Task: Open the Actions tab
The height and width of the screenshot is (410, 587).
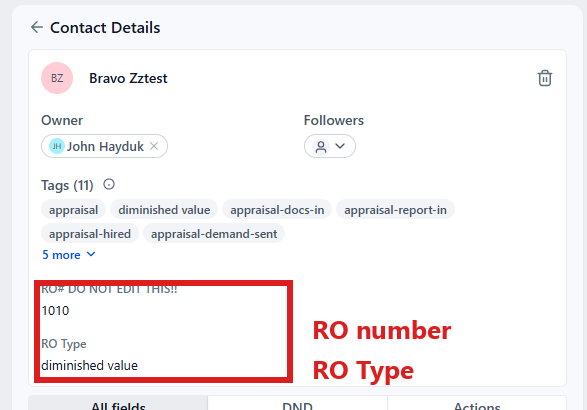Action: (x=477, y=404)
